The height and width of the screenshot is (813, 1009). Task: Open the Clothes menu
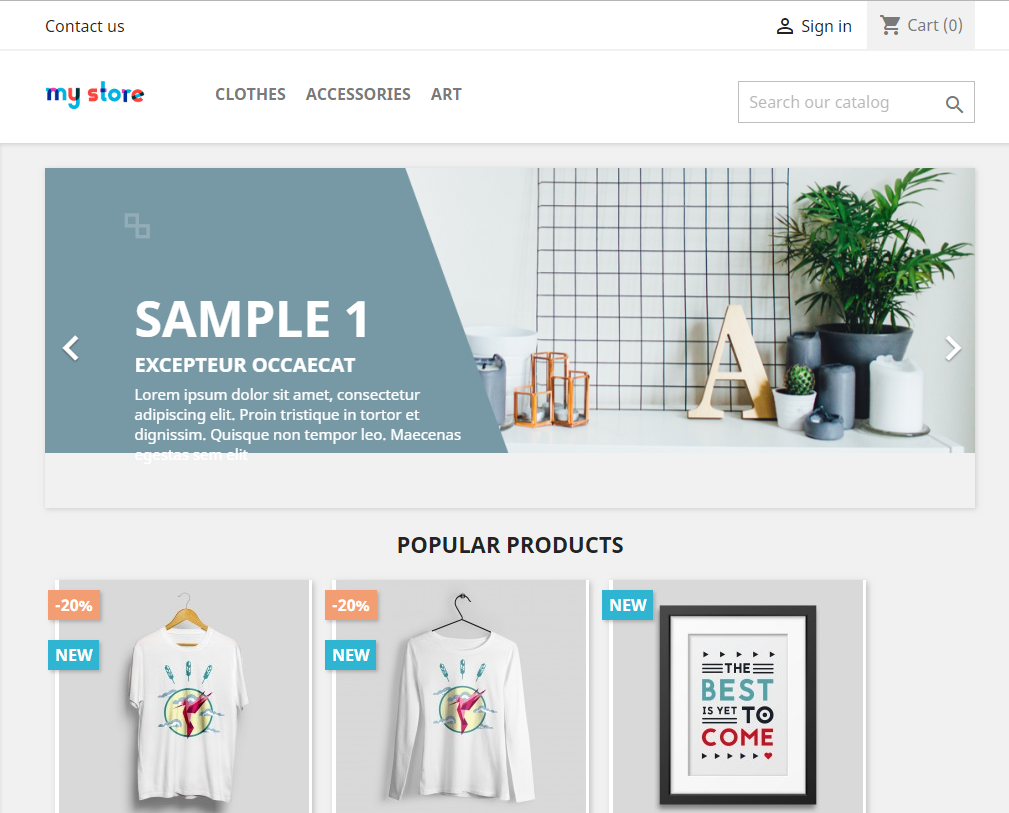[x=250, y=95]
